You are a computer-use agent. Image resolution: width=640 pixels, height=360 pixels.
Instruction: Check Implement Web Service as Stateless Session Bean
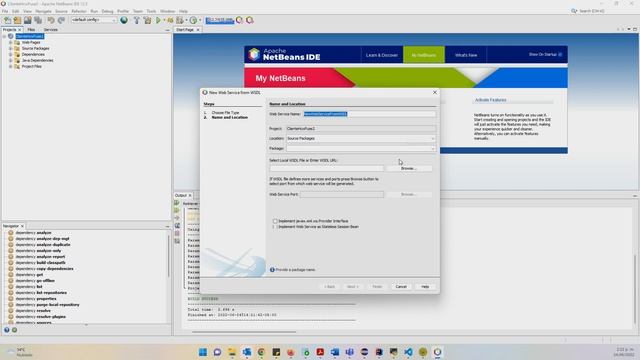275,227
